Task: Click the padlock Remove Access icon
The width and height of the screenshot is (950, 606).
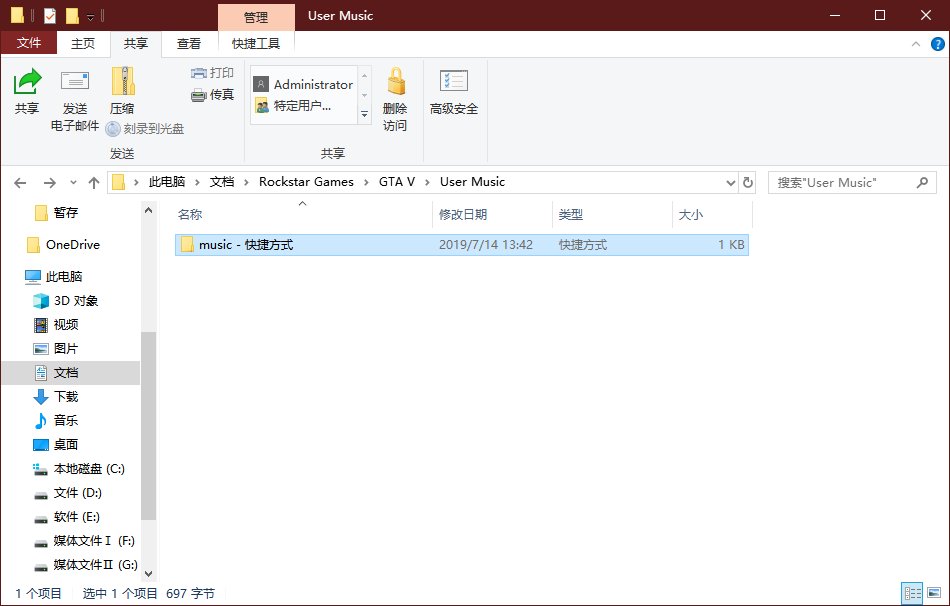Action: coord(395,82)
